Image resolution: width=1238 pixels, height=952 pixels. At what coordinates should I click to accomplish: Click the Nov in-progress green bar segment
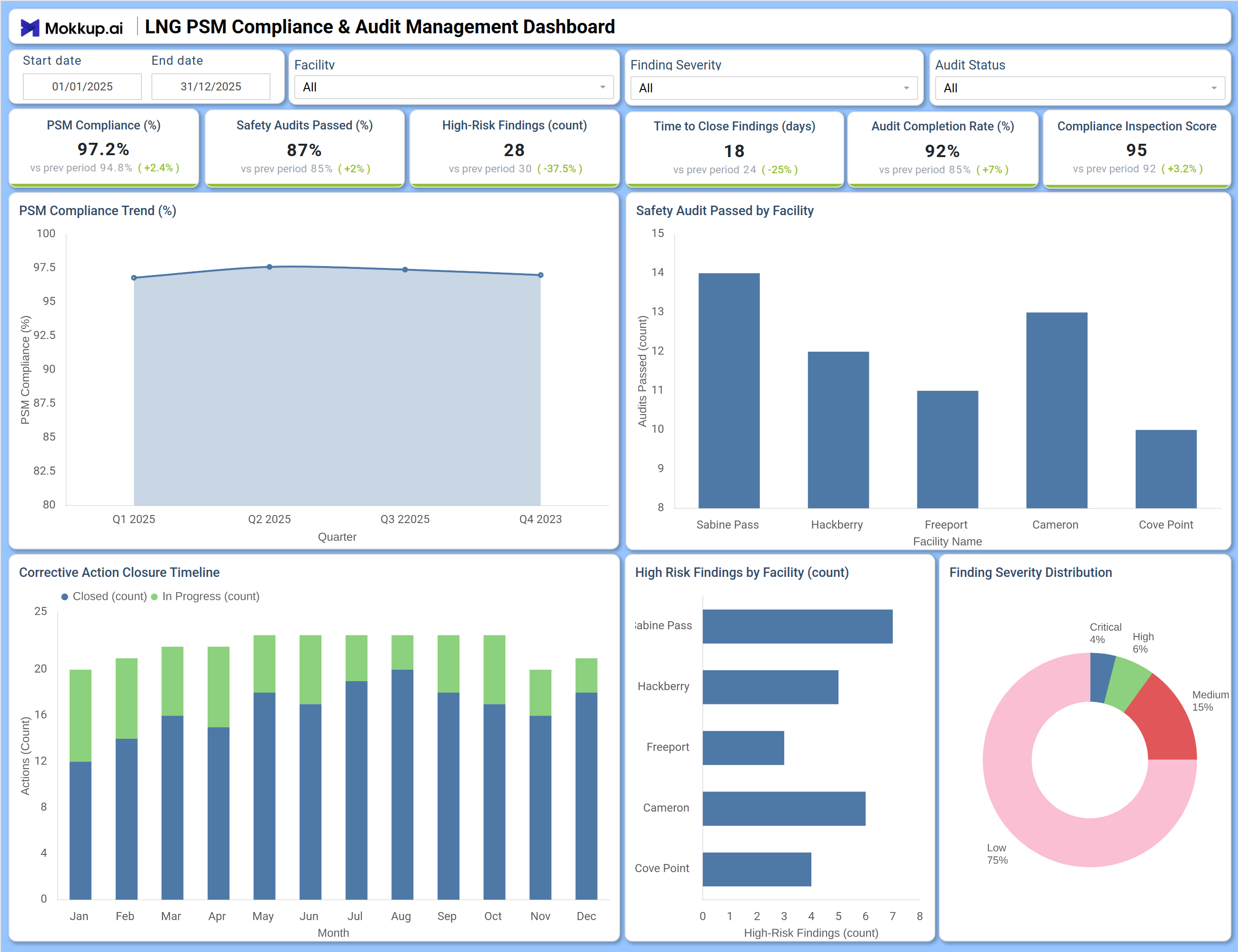540,693
